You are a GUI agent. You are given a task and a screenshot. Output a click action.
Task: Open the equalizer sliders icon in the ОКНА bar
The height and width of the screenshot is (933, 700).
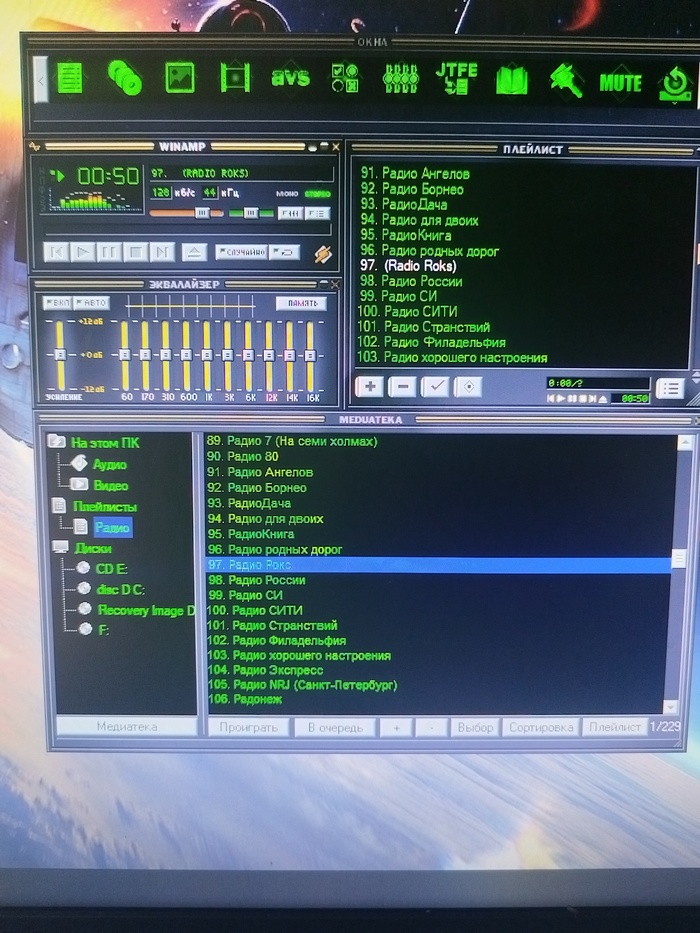coord(401,79)
